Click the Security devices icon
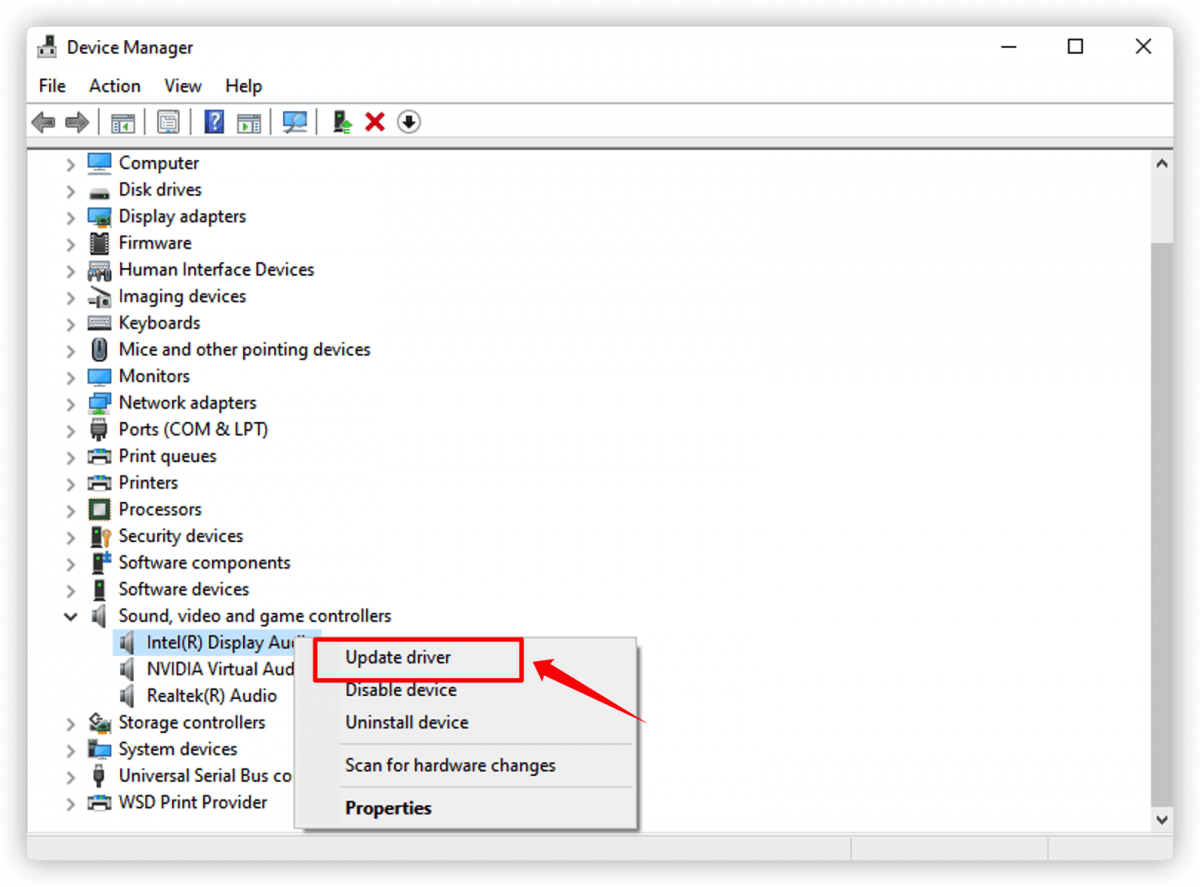The width and height of the screenshot is (1200, 887). pos(99,536)
